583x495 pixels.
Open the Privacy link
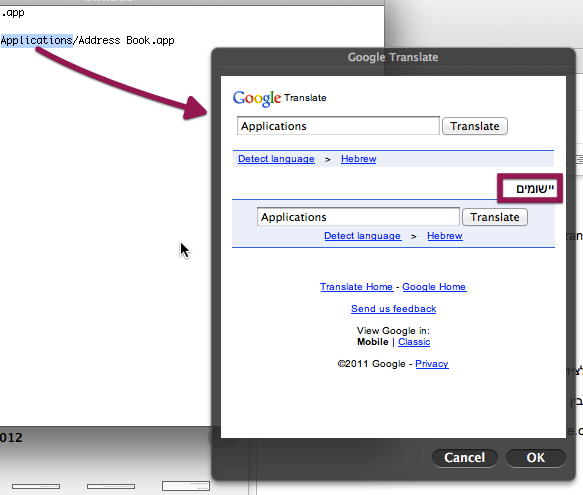(432, 364)
